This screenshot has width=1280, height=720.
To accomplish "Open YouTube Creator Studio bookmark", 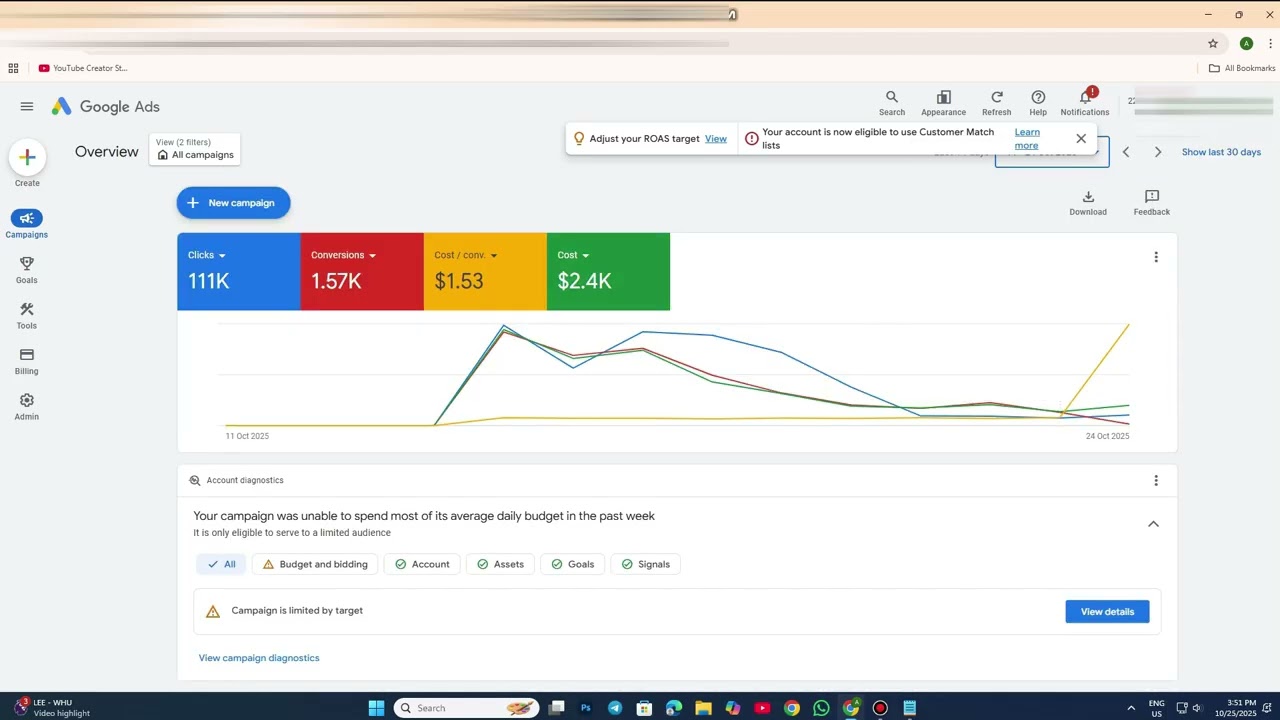I will (83, 68).
